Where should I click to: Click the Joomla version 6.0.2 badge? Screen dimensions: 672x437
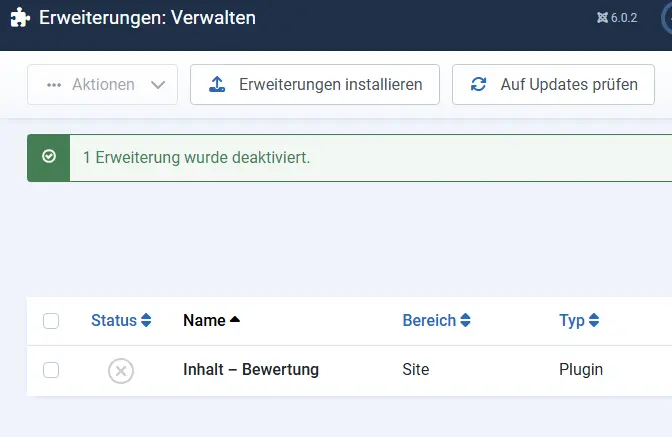click(616, 18)
